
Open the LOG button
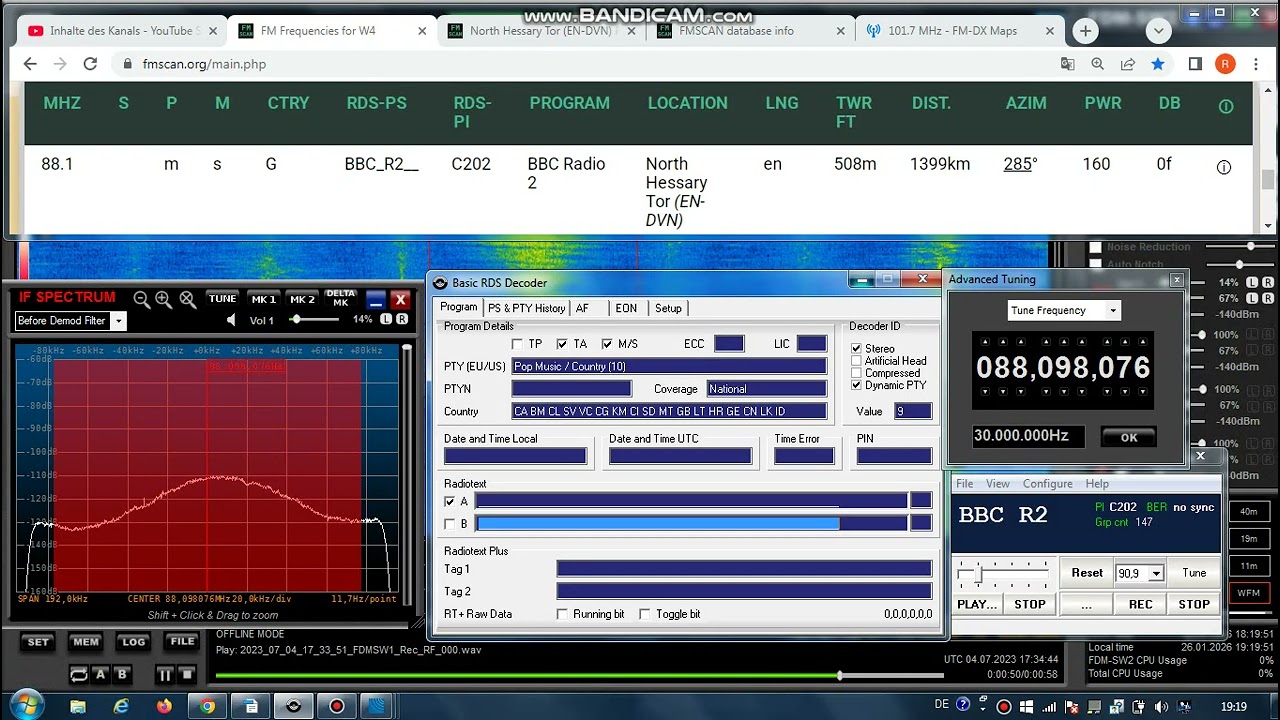(x=134, y=642)
